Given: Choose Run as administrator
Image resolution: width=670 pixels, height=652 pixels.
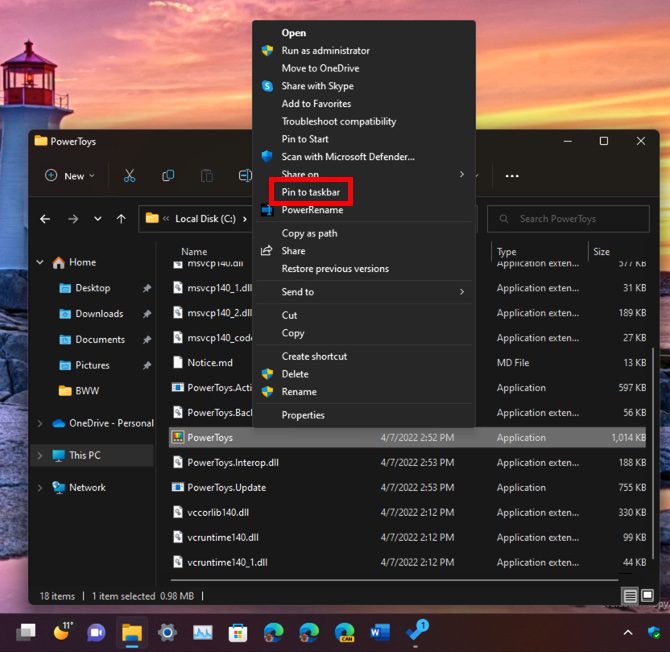Looking at the screenshot, I should (325, 50).
